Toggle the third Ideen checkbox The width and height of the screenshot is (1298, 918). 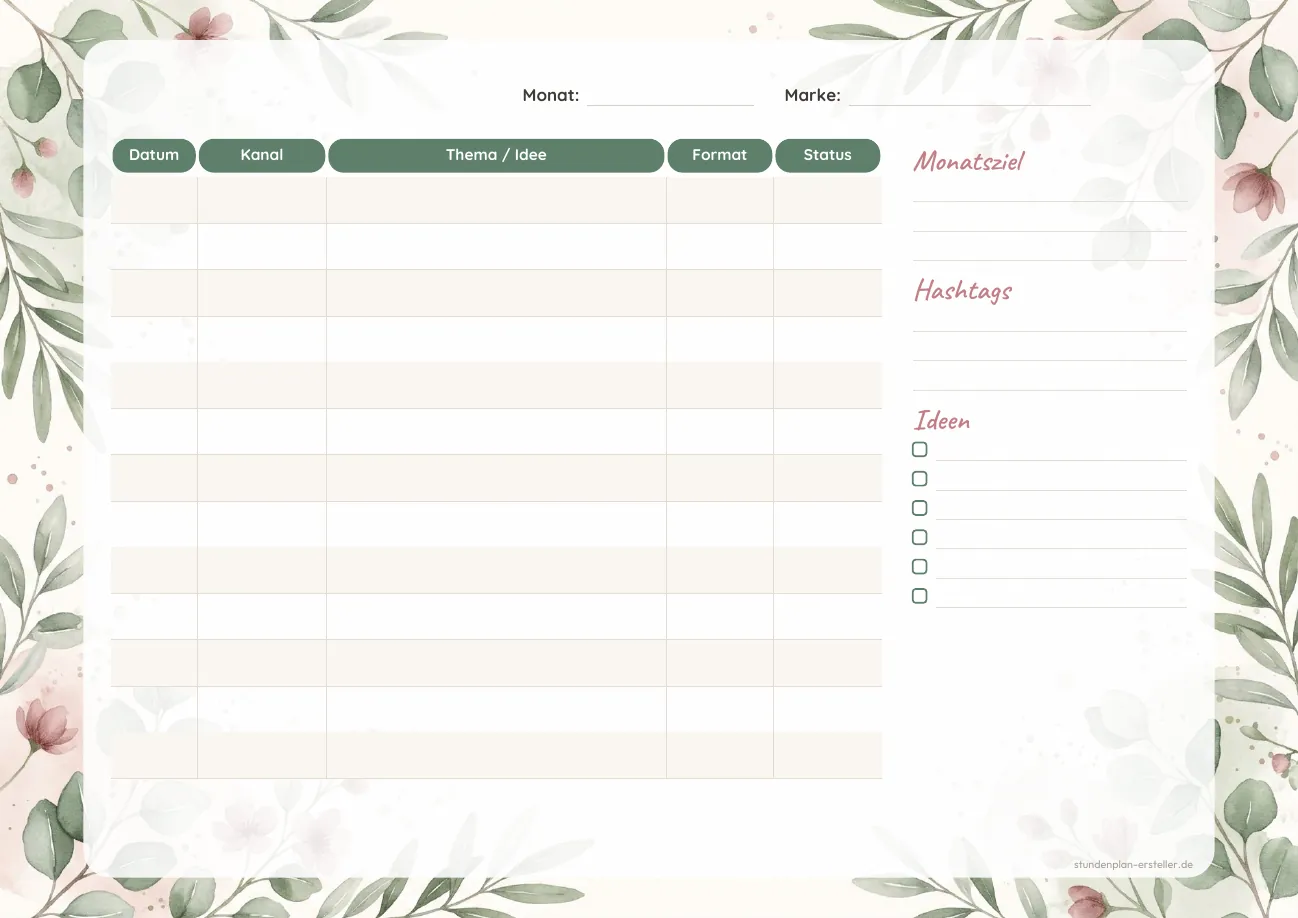click(x=920, y=508)
